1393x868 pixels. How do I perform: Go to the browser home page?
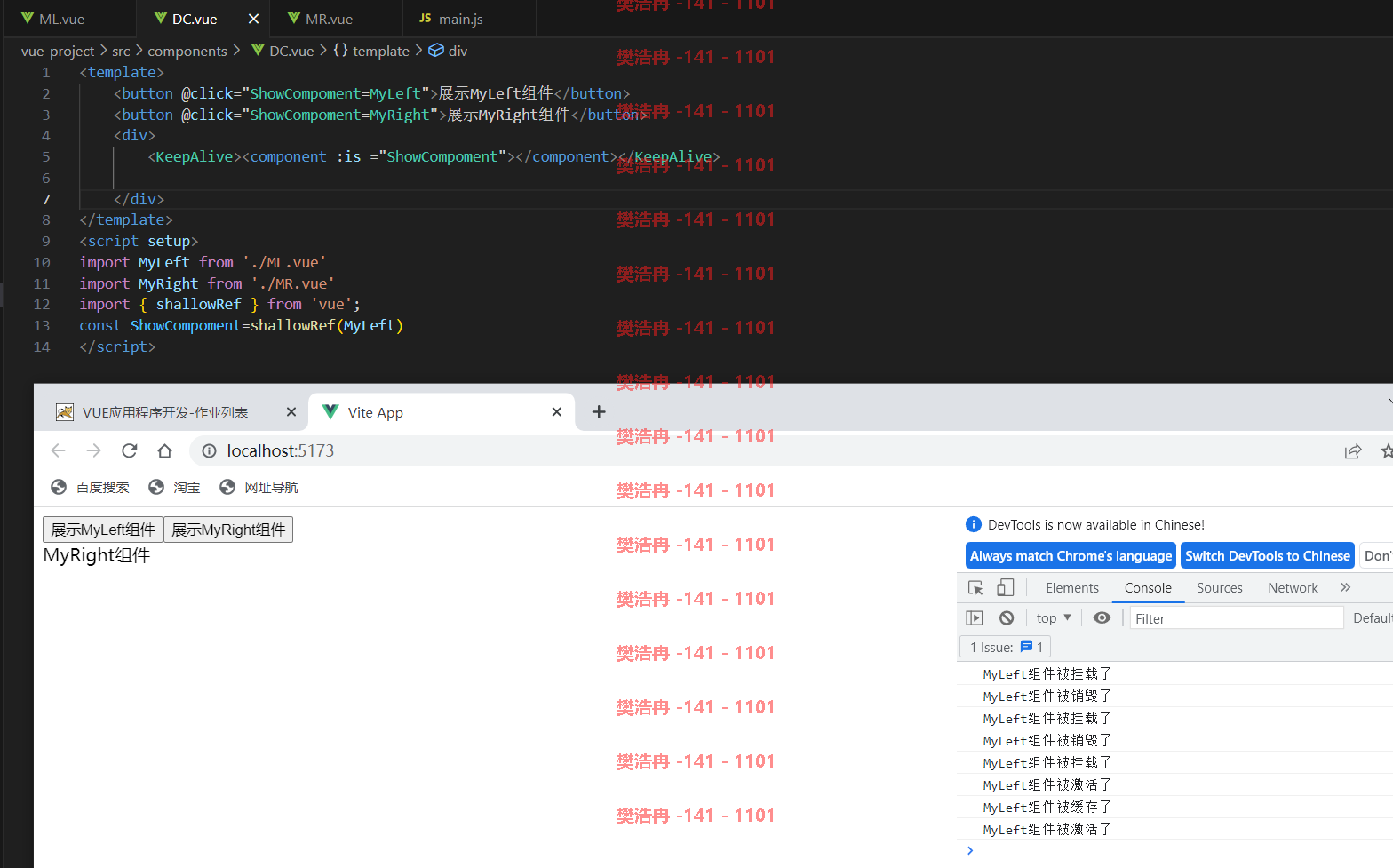pyautogui.click(x=164, y=450)
